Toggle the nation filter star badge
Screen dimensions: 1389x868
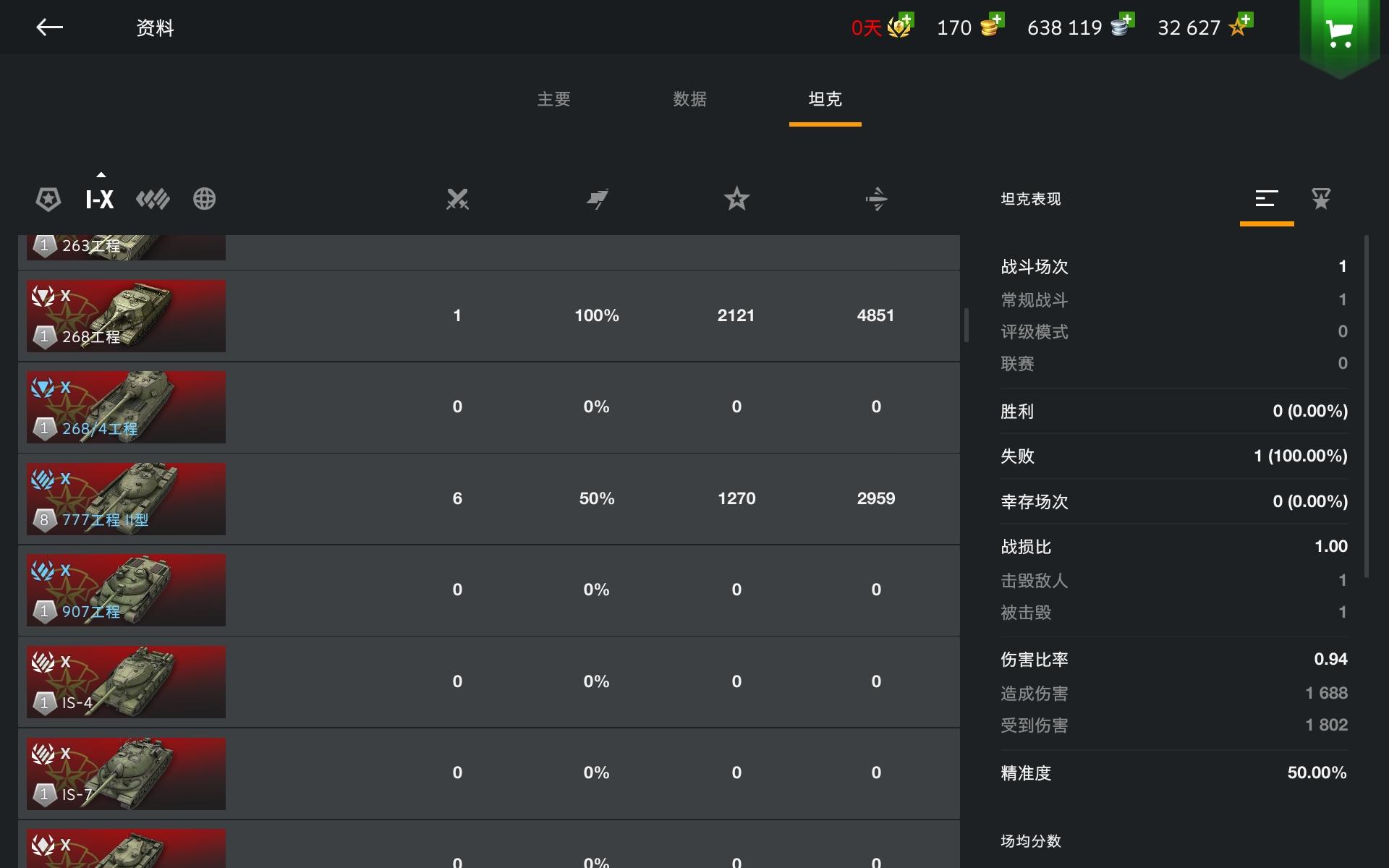tap(48, 199)
